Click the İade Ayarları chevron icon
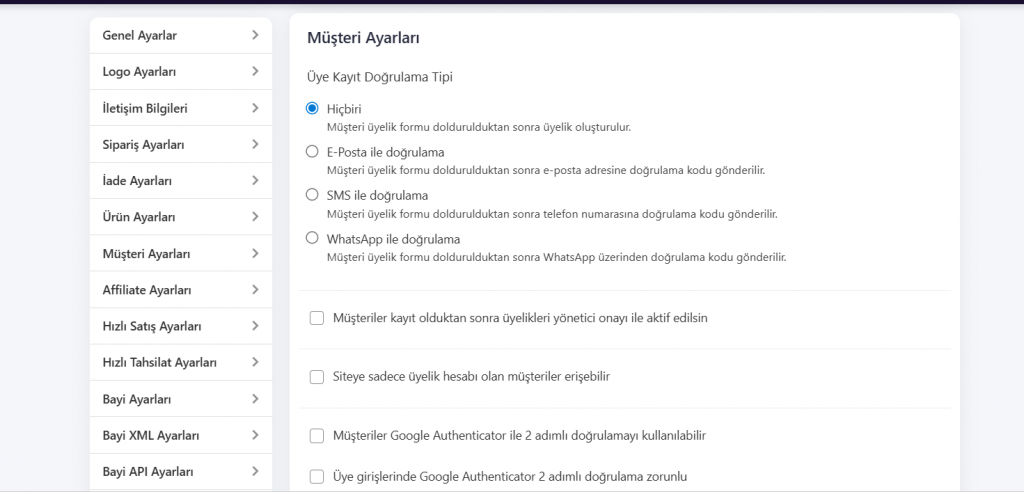 point(255,181)
